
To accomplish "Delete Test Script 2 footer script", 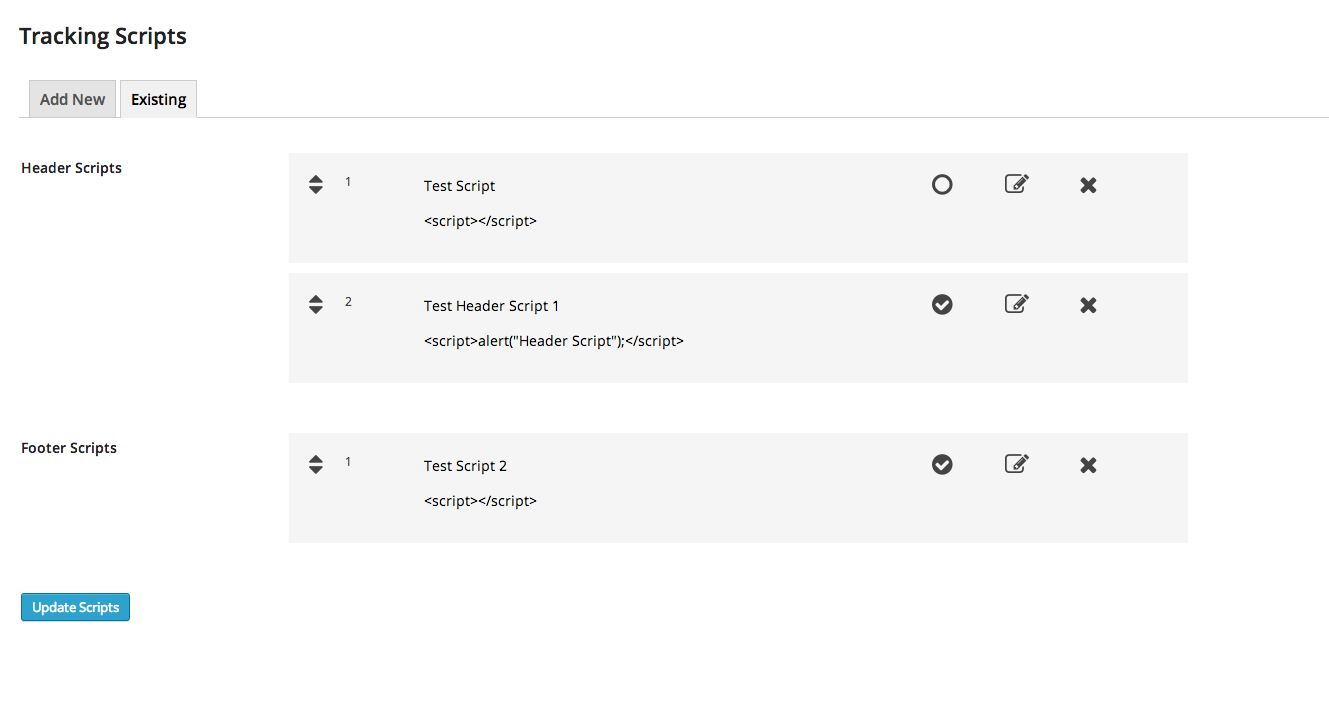I will click(x=1088, y=465).
